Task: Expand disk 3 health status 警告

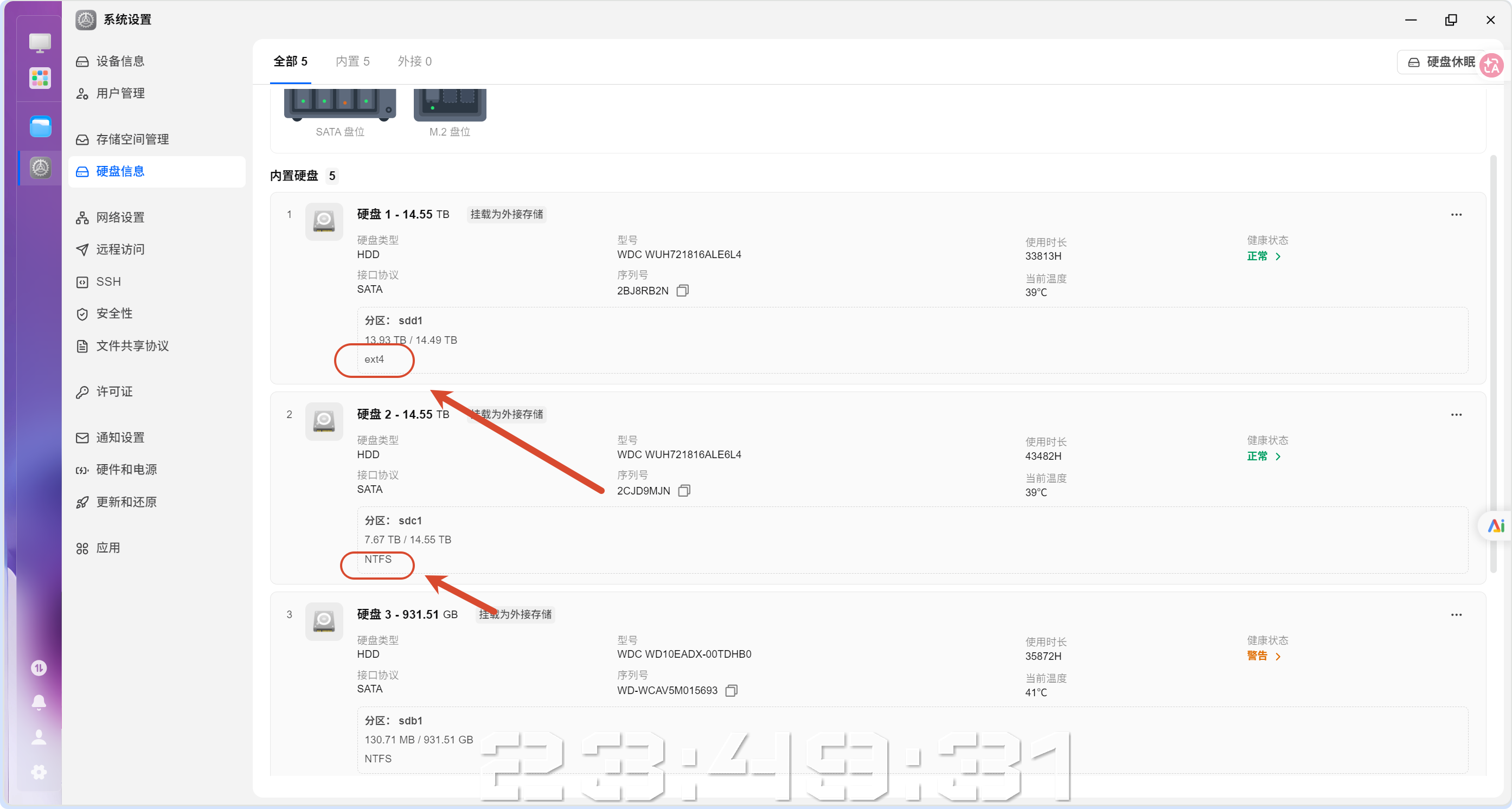Action: [1264, 657]
